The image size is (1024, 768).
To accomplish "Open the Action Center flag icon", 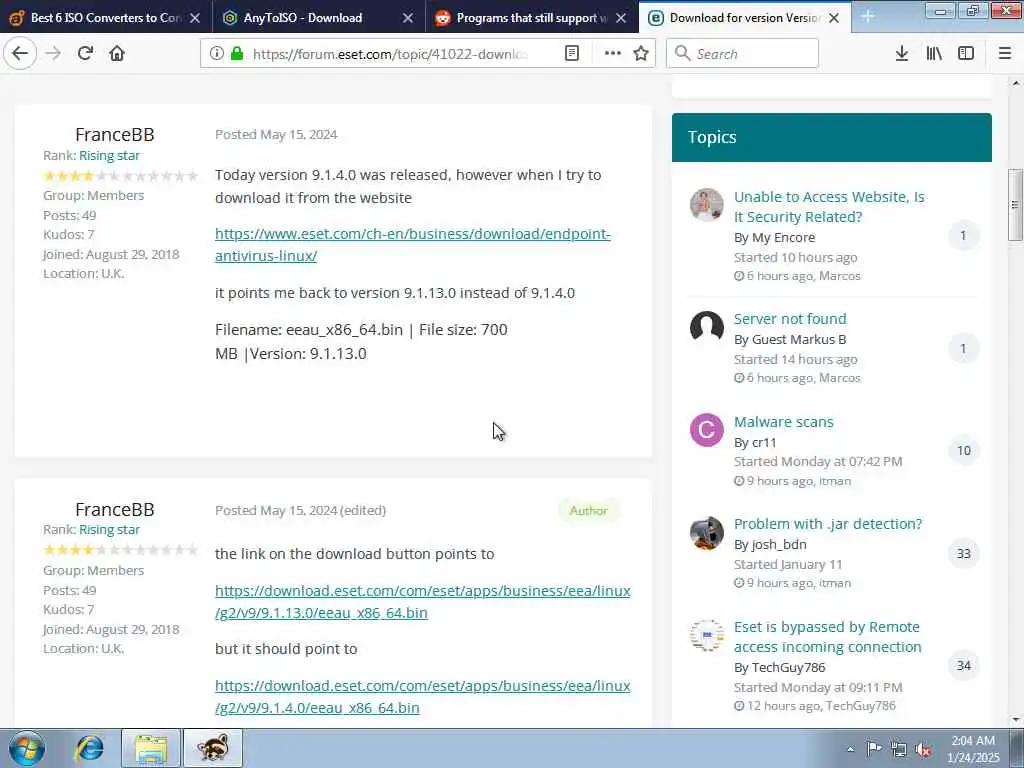I will tap(874, 749).
